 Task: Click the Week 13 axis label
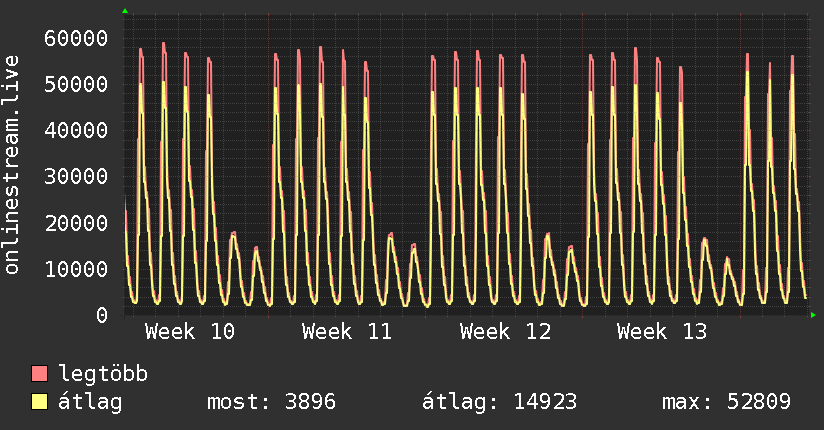[662, 331]
